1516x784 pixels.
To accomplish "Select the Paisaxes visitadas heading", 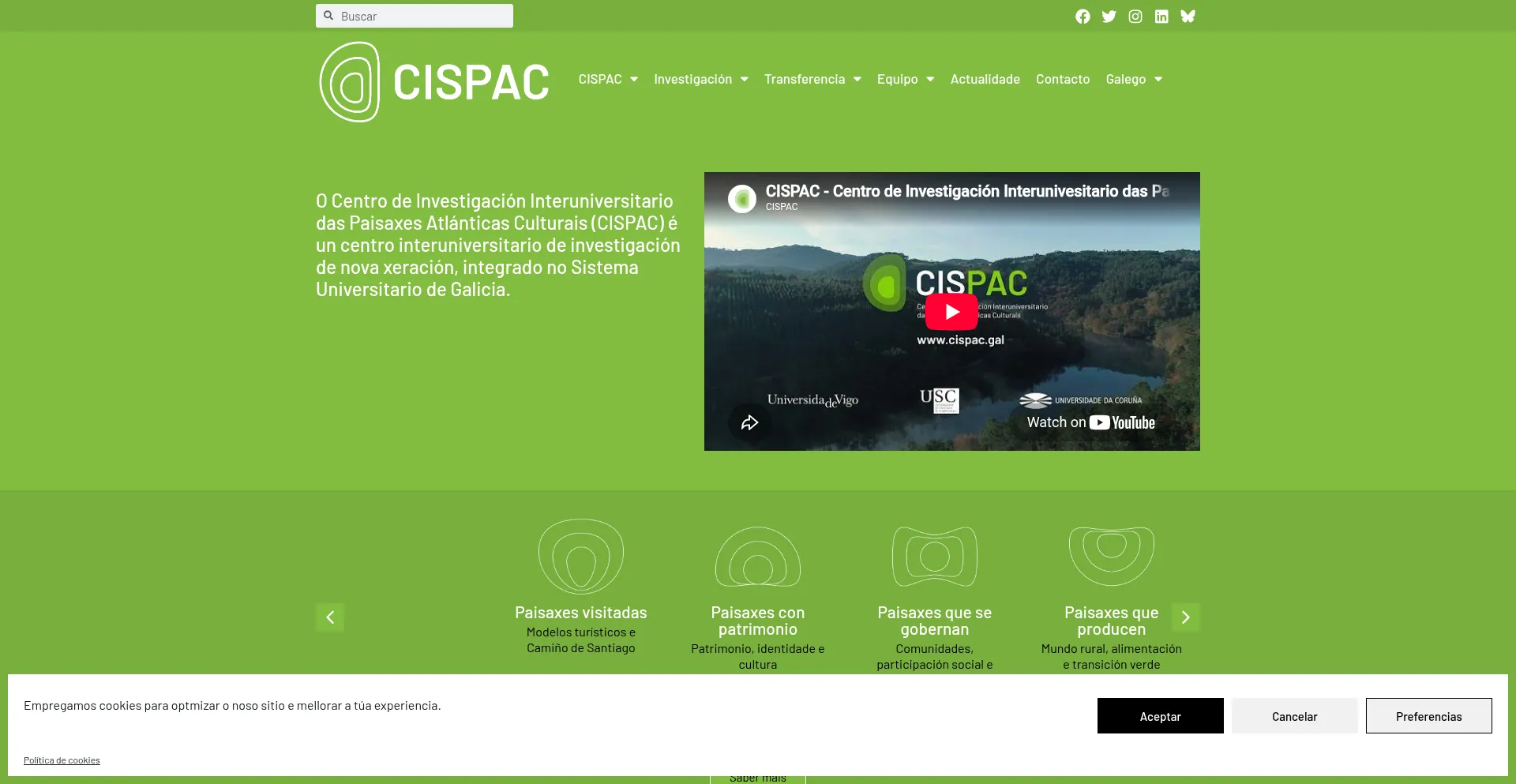I will 581,613.
